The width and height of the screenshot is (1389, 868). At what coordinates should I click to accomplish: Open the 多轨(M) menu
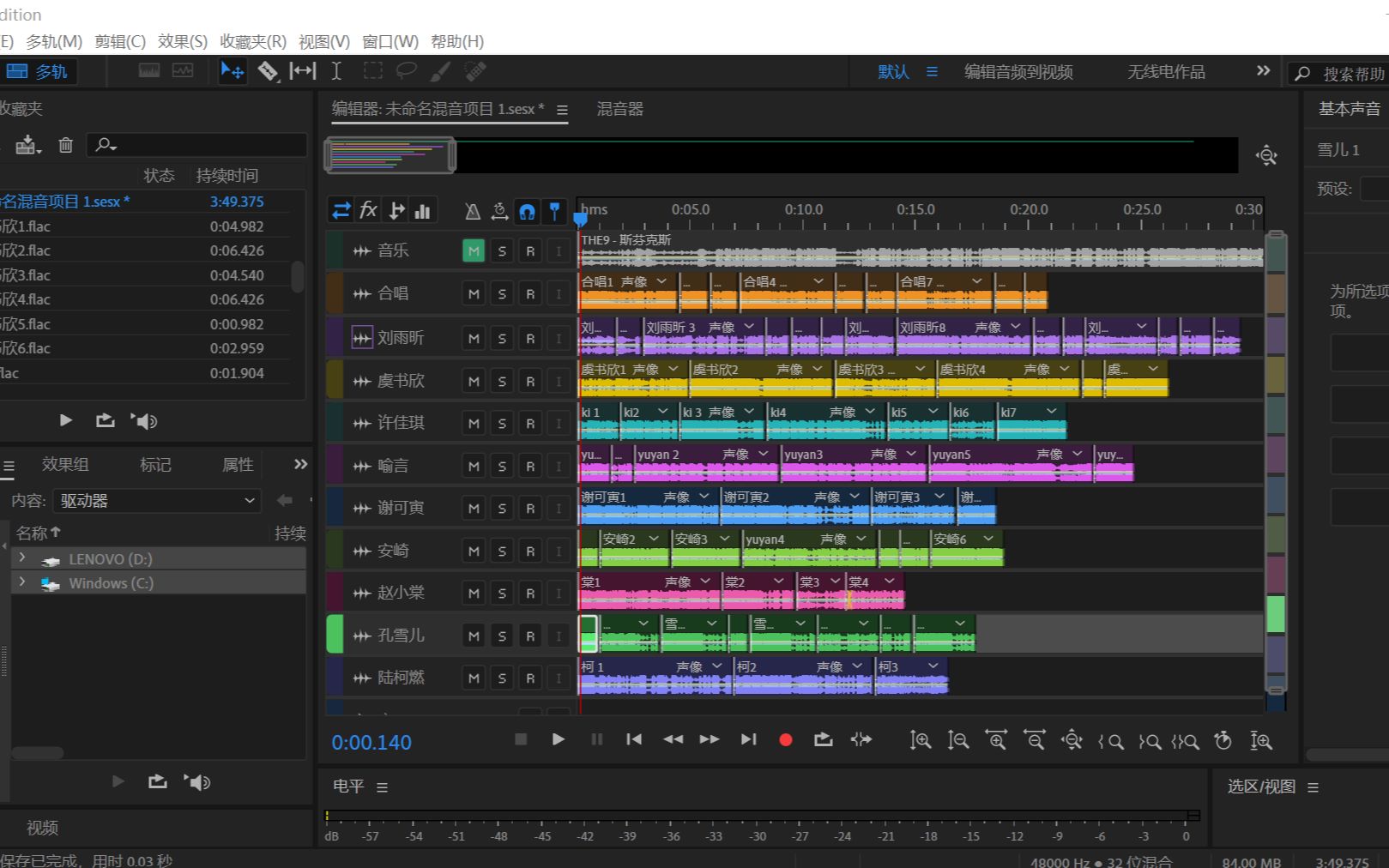(x=53, y=41)
